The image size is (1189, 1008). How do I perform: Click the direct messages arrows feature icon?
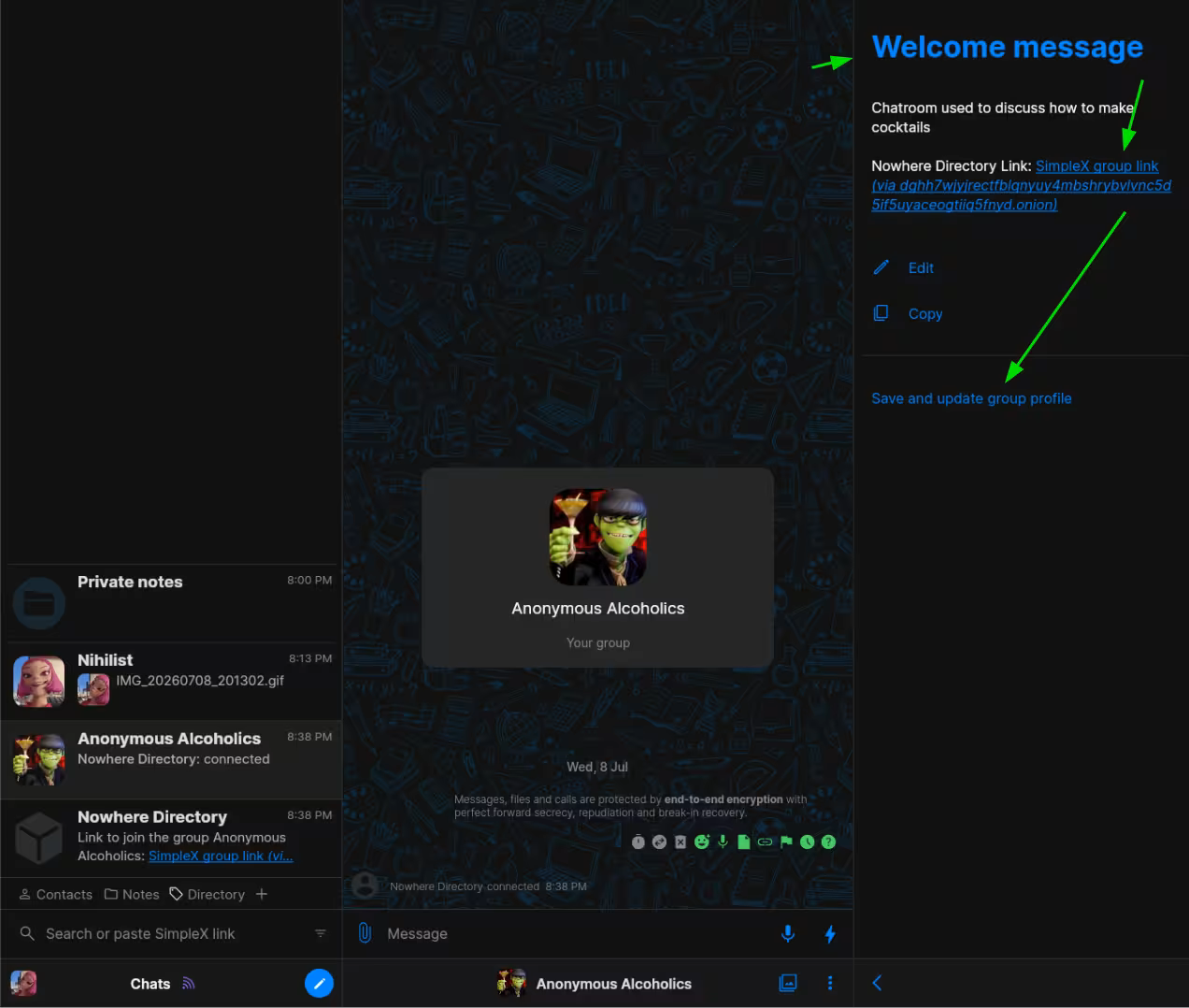659,842
